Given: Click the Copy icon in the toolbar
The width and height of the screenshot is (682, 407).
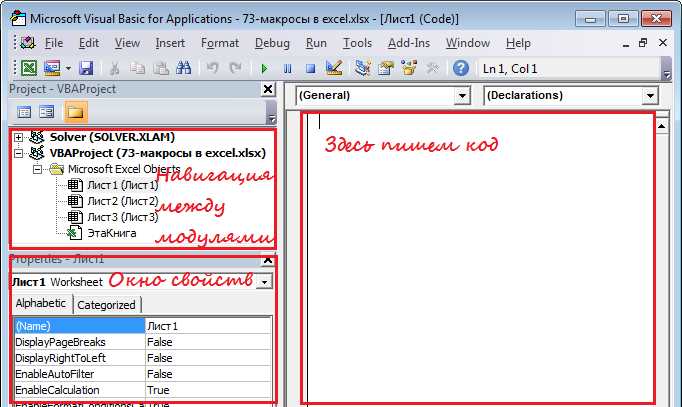Looking at the screenshot, I should 137,68.
